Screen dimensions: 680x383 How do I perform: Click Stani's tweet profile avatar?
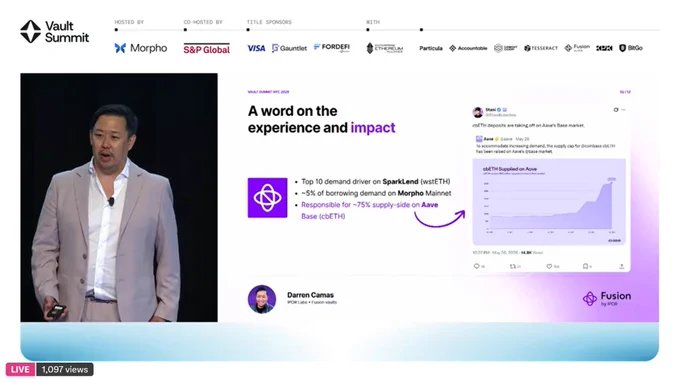coord(478,112)
